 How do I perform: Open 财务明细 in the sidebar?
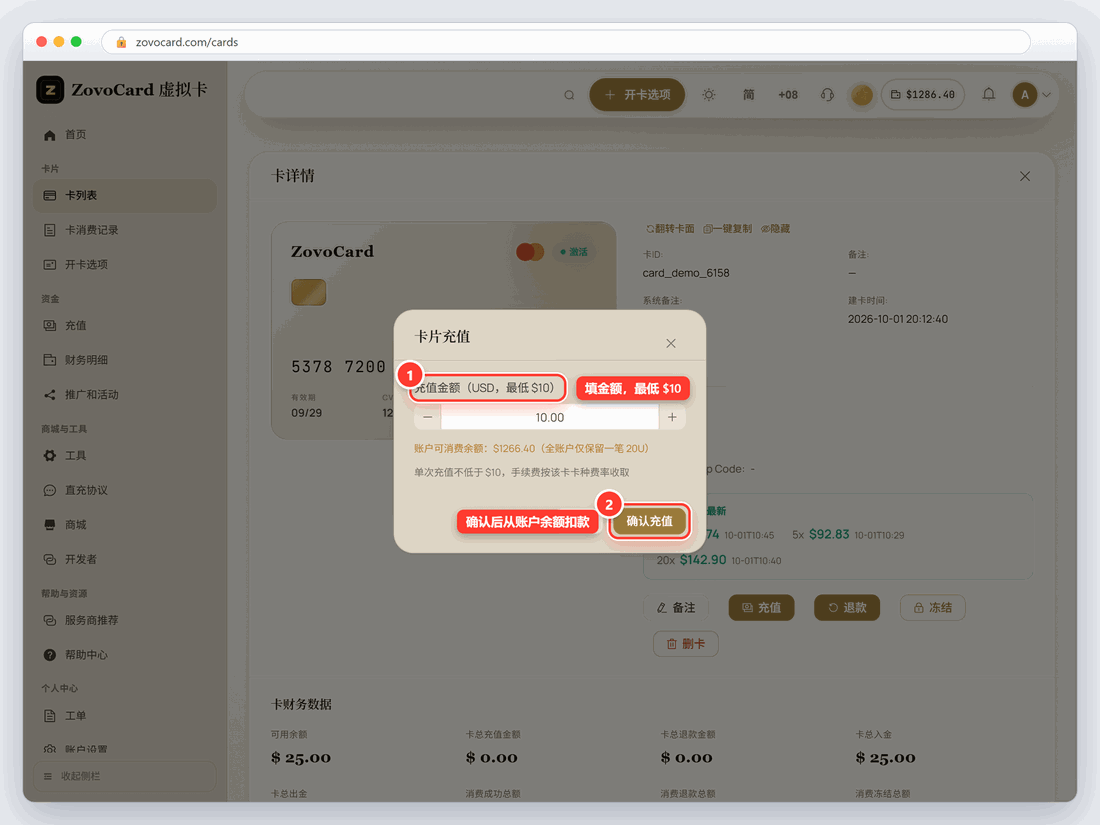[x=125, y=360]
